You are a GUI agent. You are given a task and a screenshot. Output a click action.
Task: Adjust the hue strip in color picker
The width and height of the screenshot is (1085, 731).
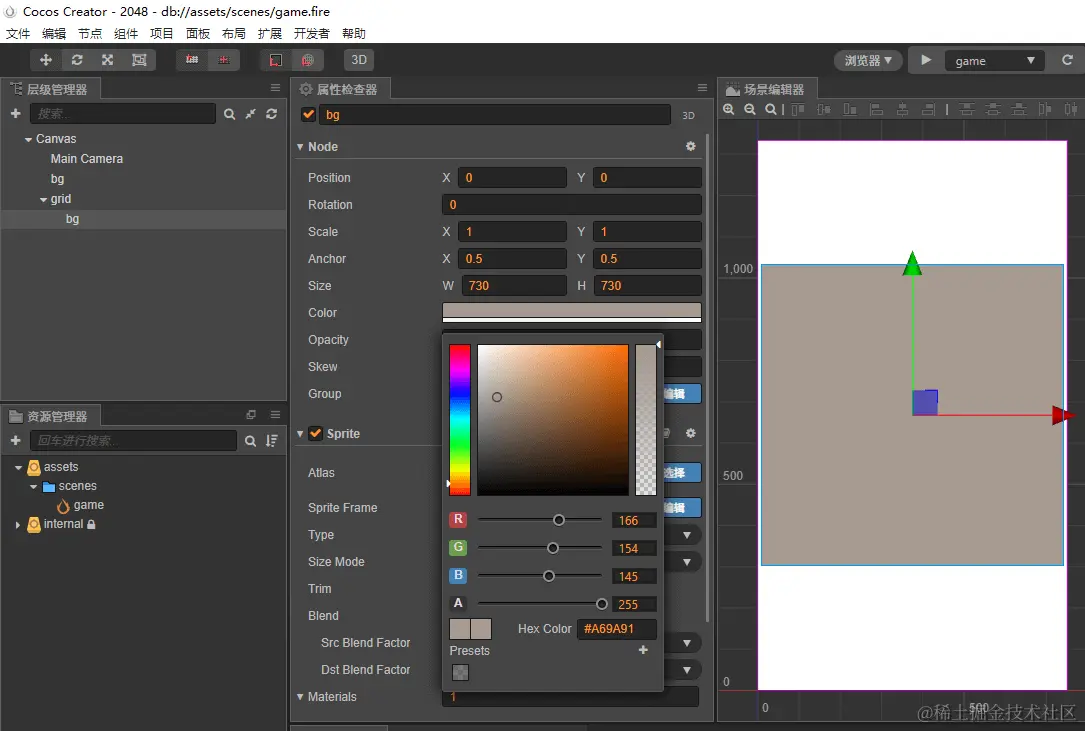(x=459, y=419)
